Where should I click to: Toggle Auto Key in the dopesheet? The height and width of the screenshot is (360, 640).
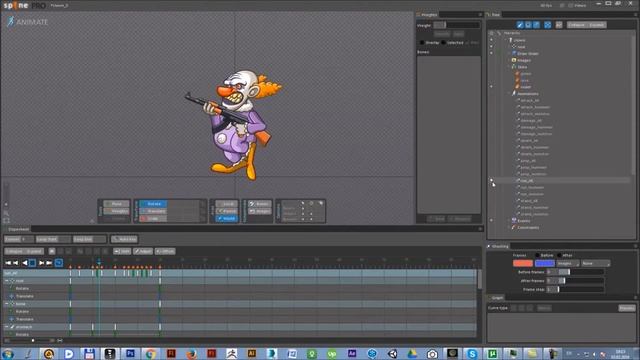click(x=125, y=239)
